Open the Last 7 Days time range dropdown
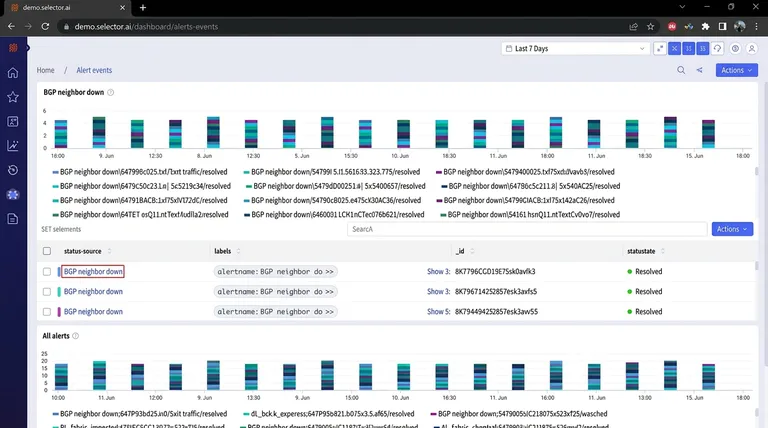768x428 pixels. (576, 48)
